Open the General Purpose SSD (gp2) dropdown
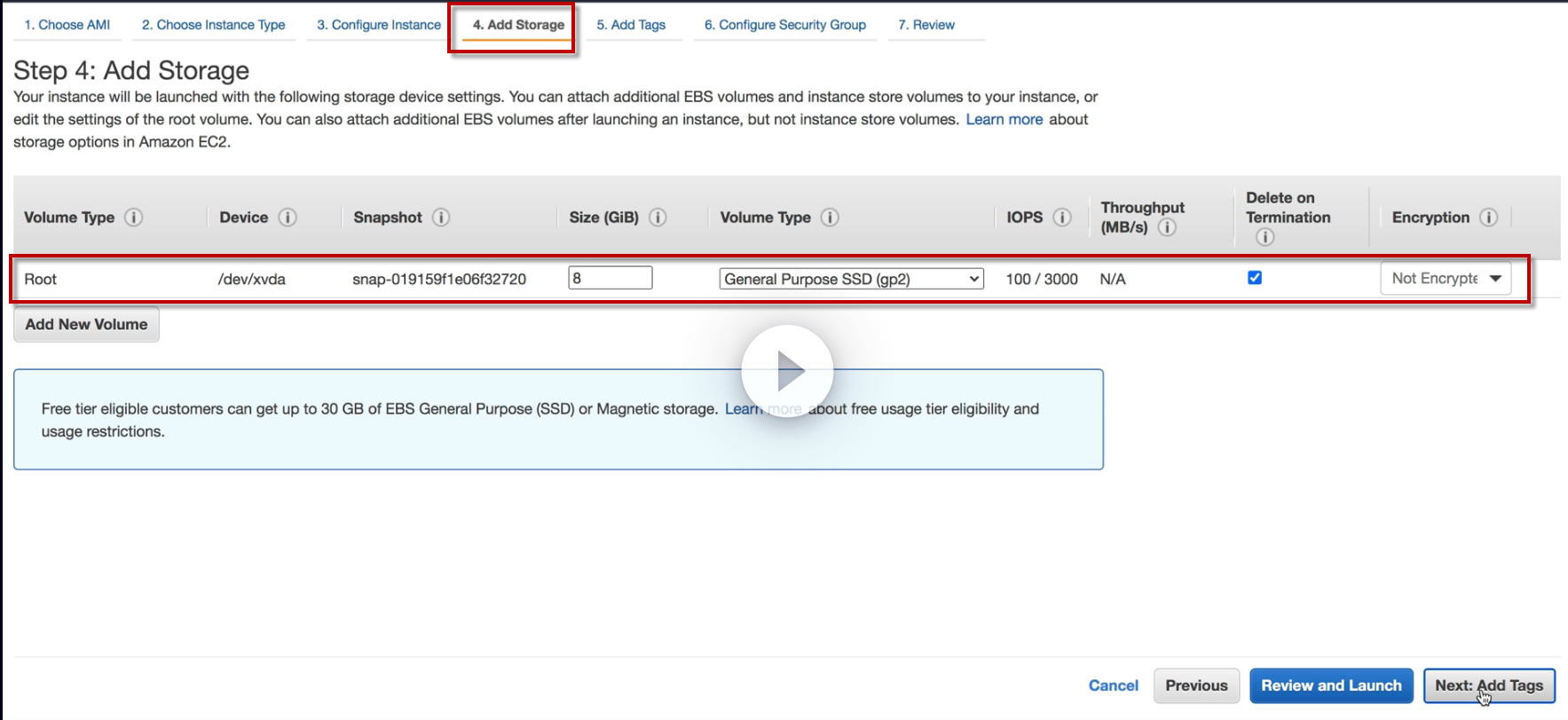Screen dimensions: 1568x720 click(851, 279)
